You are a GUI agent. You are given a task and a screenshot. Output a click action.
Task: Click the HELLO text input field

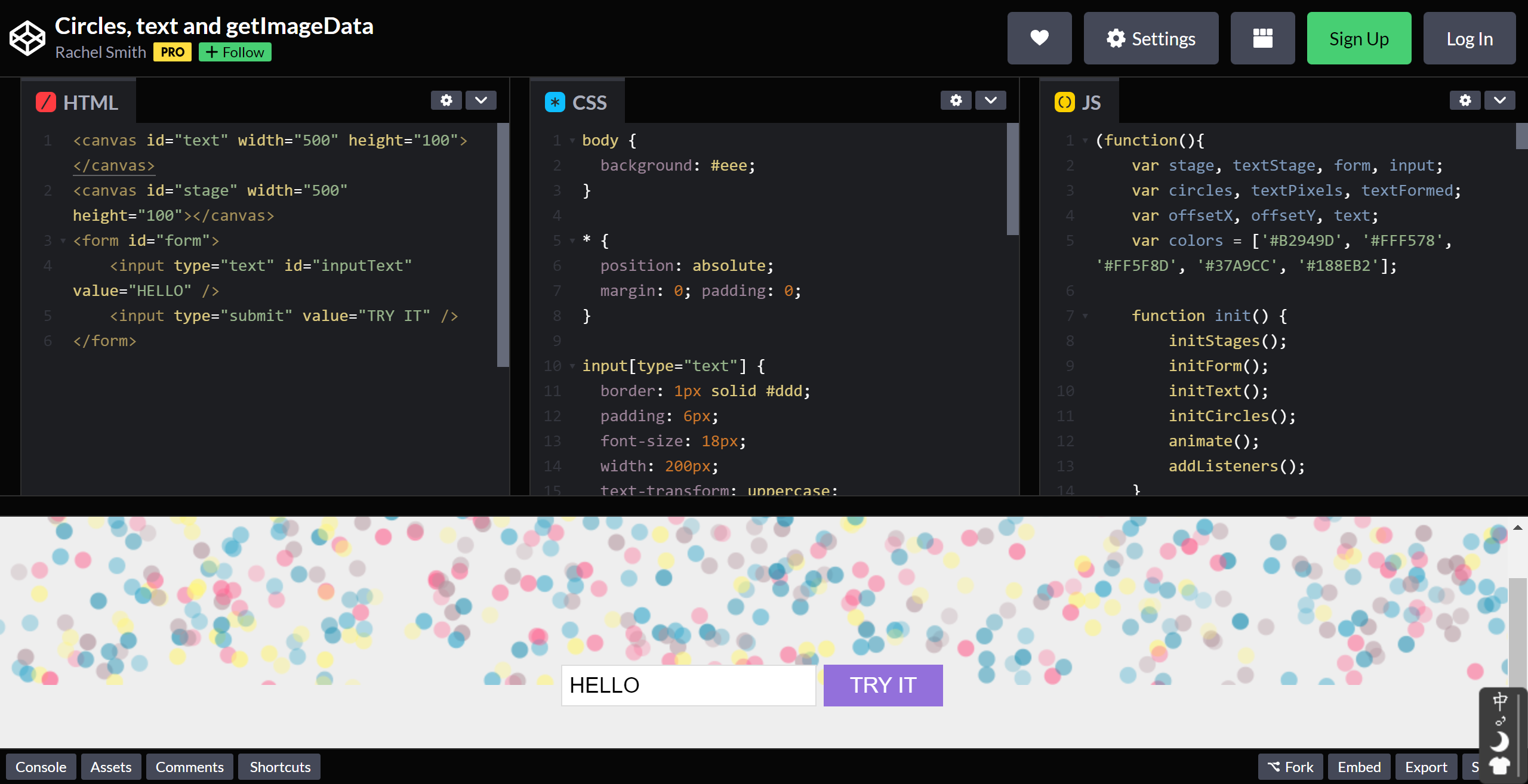pos(688,685)
